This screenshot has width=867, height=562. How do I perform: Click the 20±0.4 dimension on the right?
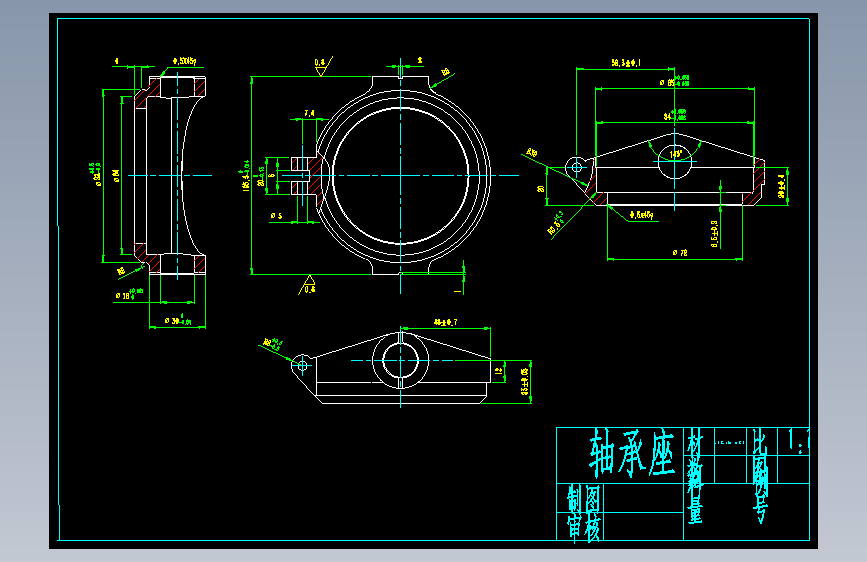click(781, 186)
